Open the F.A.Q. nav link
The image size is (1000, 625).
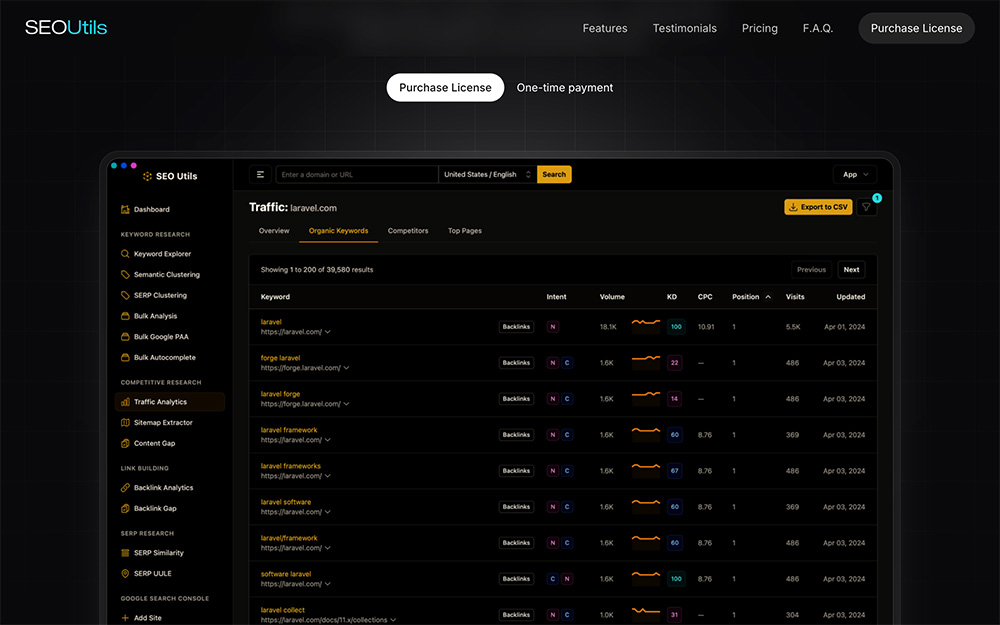(818, 28)
